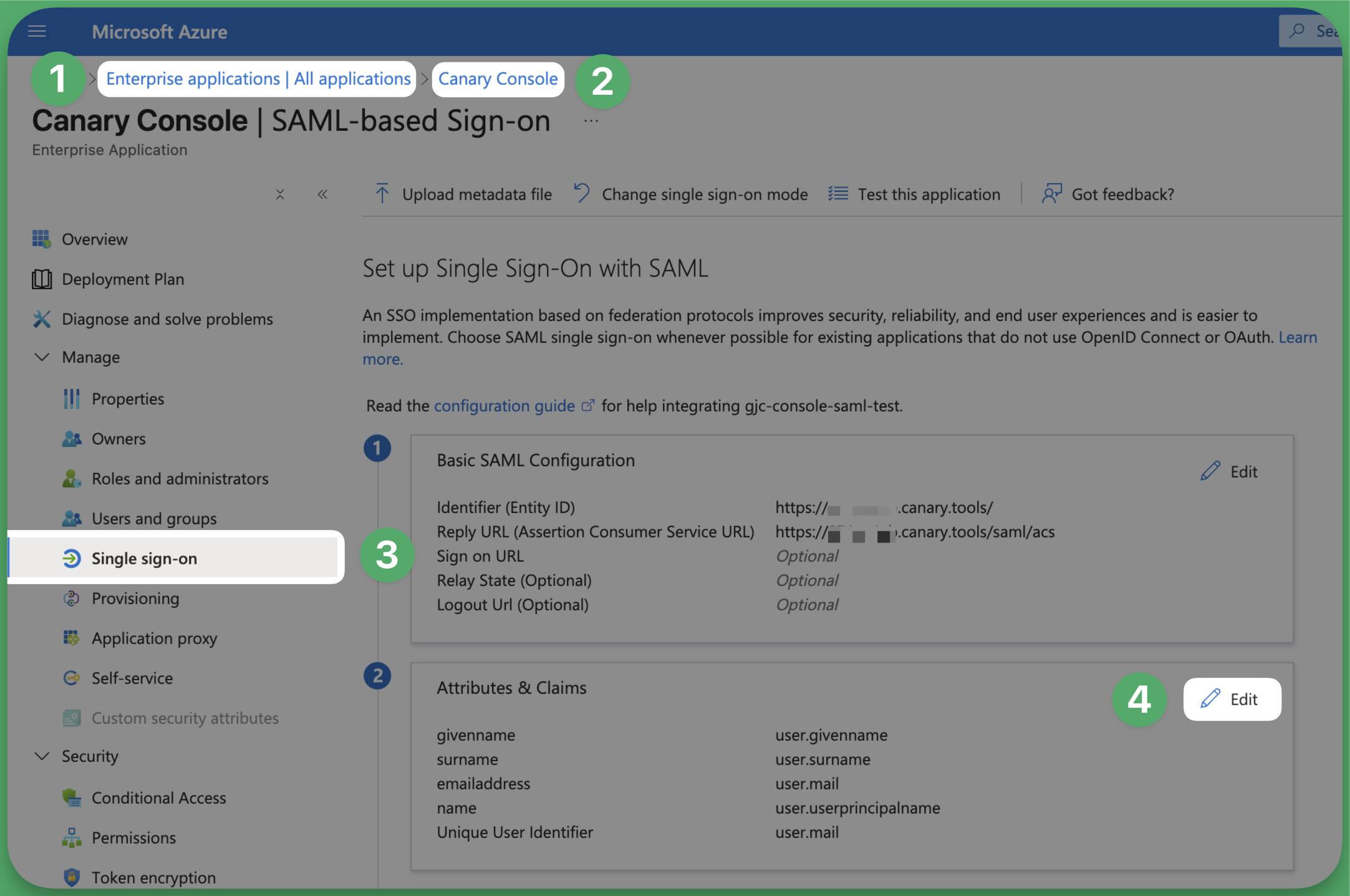This screenshot has height=896, width=1350.
Task: Click the Canary Console breadcrumb link
Action: click(x=498, y=79)
